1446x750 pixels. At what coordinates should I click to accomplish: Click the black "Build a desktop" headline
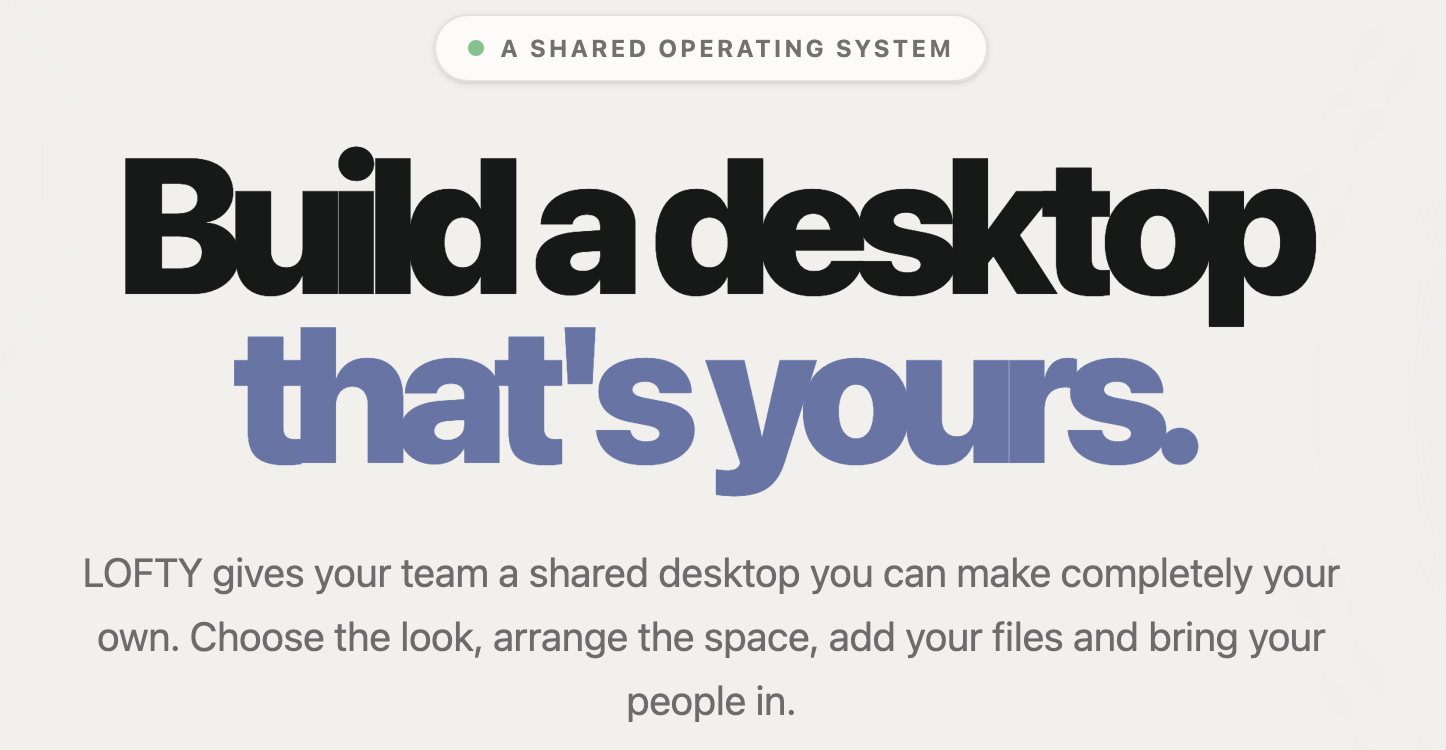point(719,235)
